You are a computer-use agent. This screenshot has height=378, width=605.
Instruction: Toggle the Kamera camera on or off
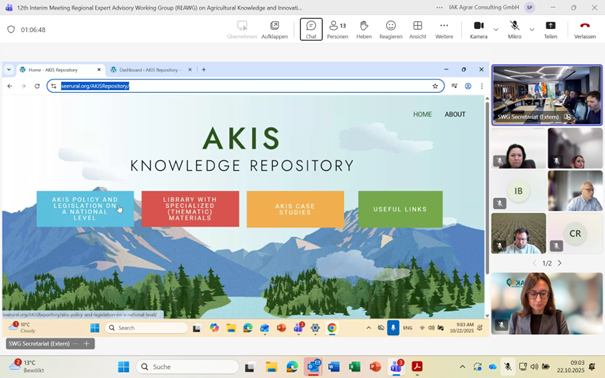click(x=478, y=29)
